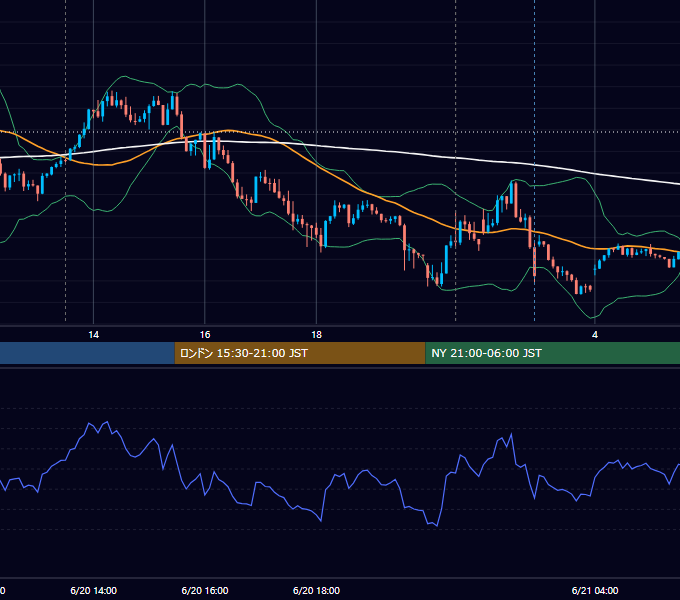Click the NY 21:00-06:00 JST session bar
The image size is (680, 600).
pyautogui.click(x=553, y=353)
